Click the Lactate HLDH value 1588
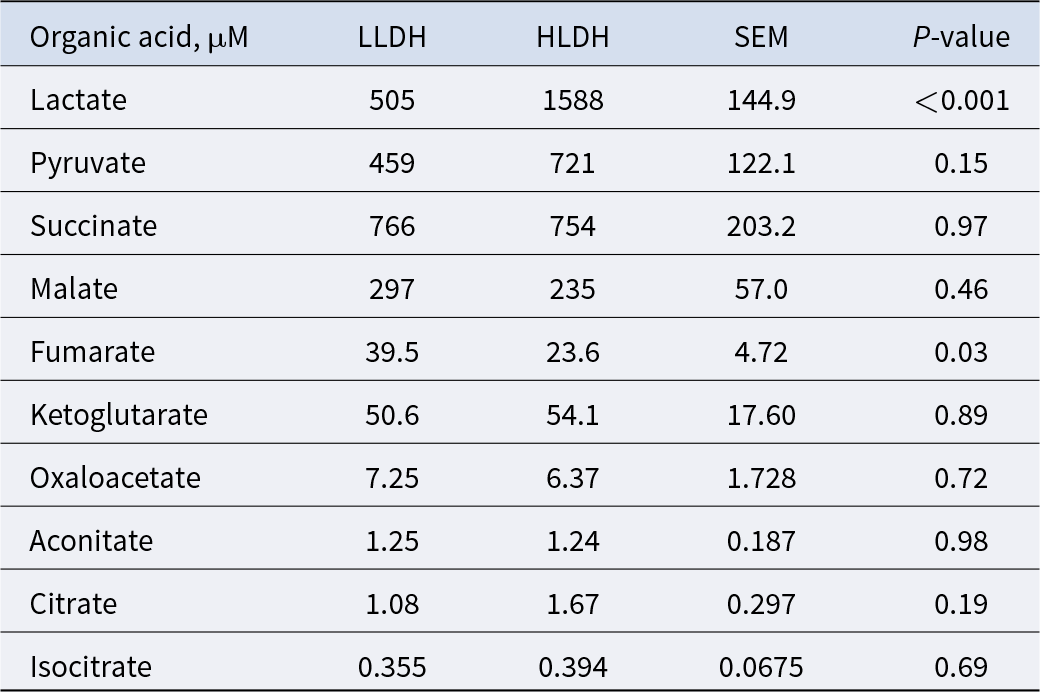1040x692 pixels. 573,100
